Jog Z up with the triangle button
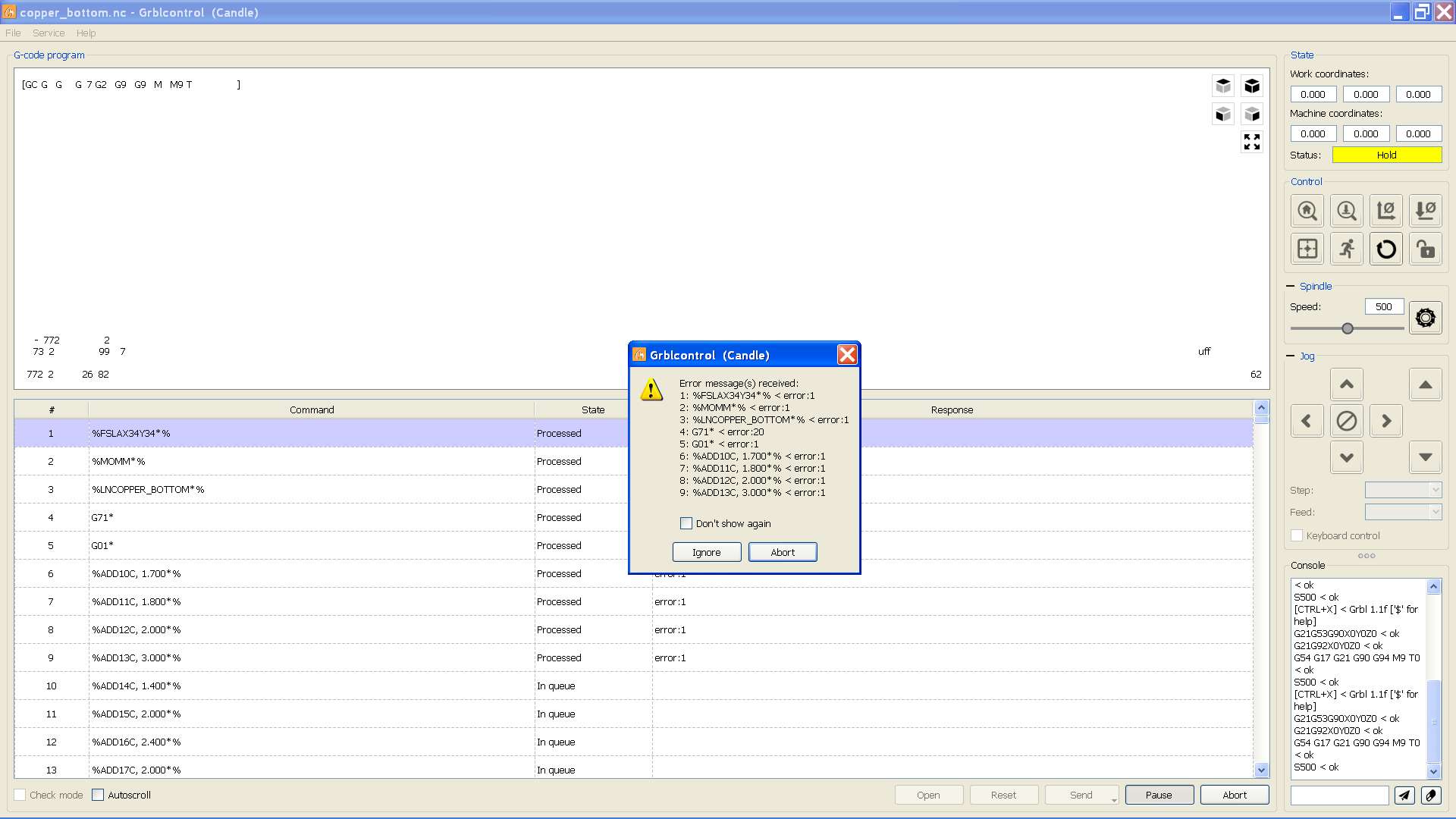This screenshot has height=819, width=1456. pyautogui.click(x=1426, y=384)
